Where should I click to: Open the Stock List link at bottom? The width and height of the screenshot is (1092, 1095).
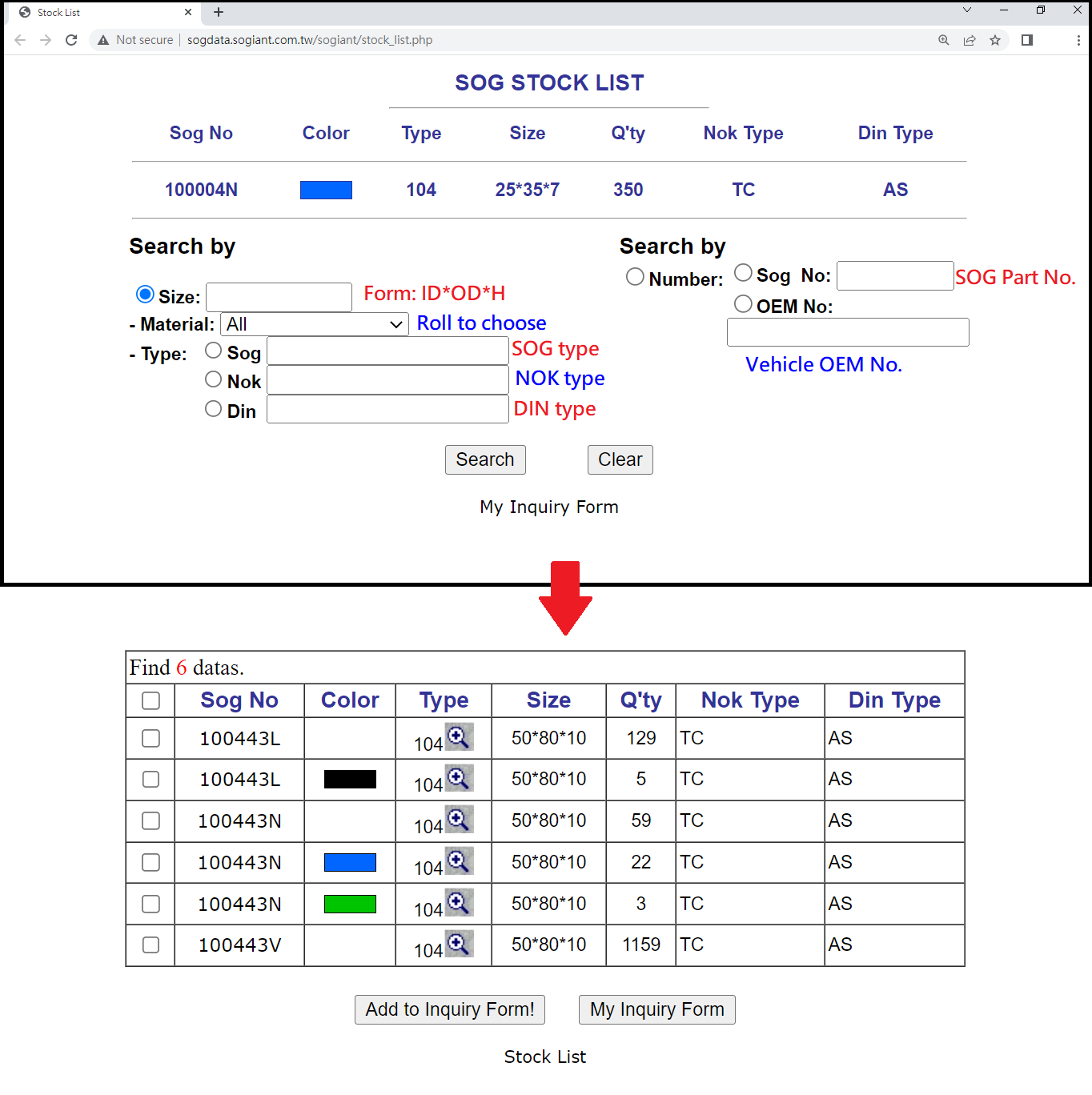[545, 1057]
